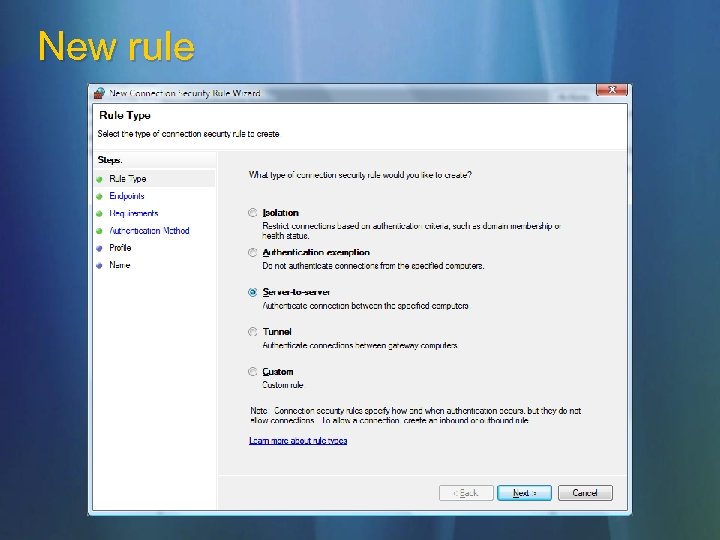The width and height of the screenshot is (720, 540).
Task: Click the Cancel button
Action: tap(585, 493)
